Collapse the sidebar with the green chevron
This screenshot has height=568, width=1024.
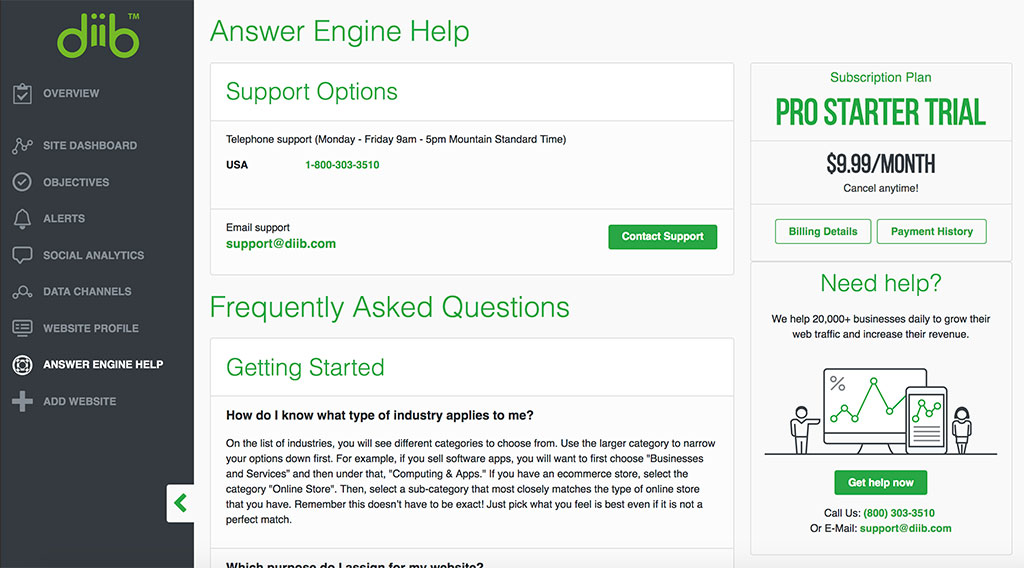tap(180, 503)
